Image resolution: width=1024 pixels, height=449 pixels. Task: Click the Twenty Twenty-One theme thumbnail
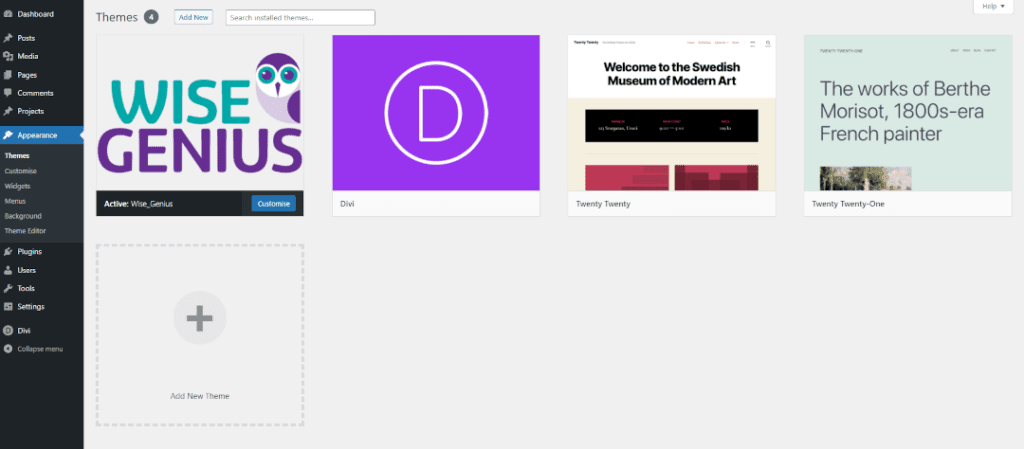908,112
